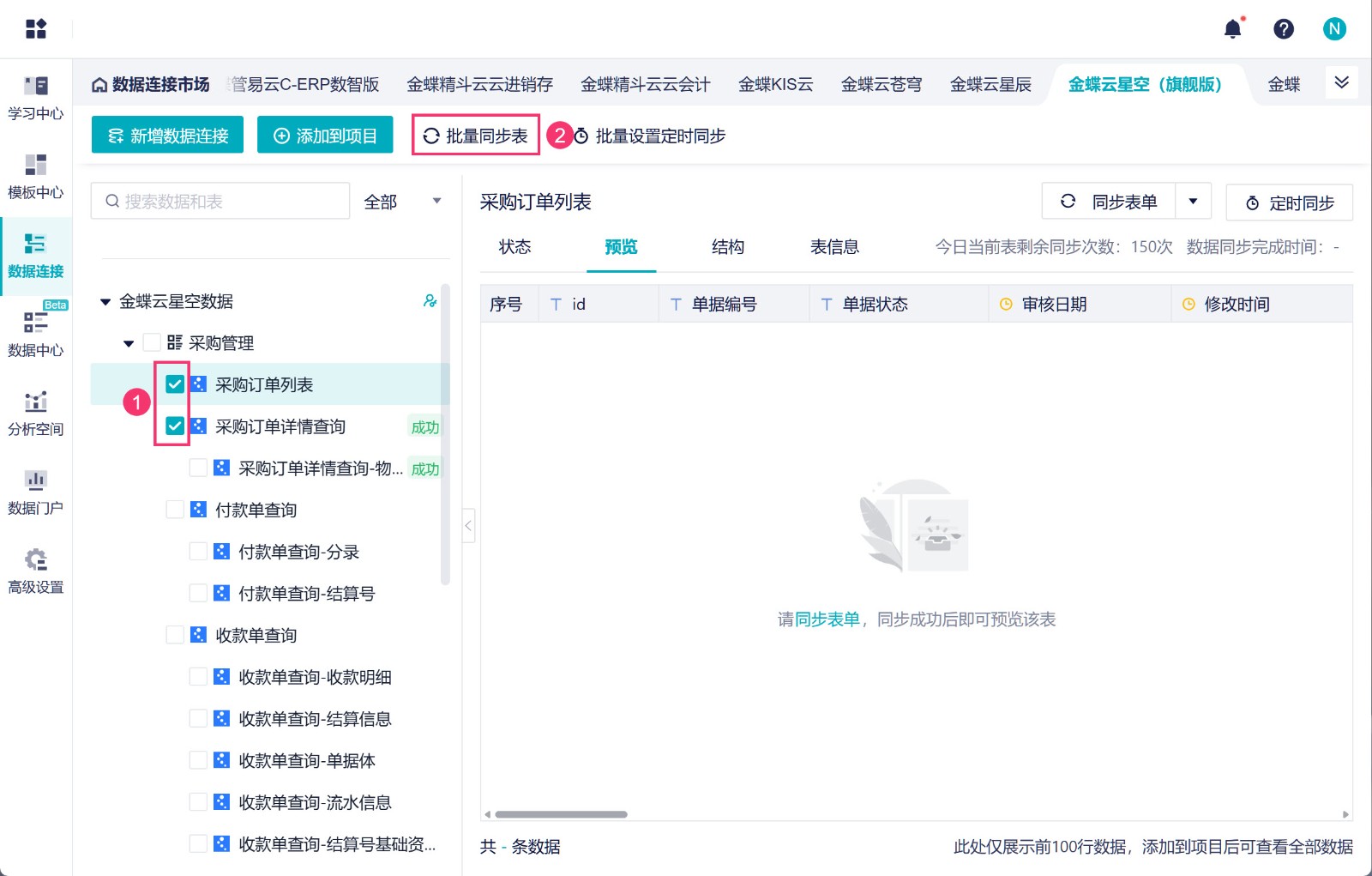Check the 收款单查询 checkbox
1372x876 pixels.
[175, 635]
